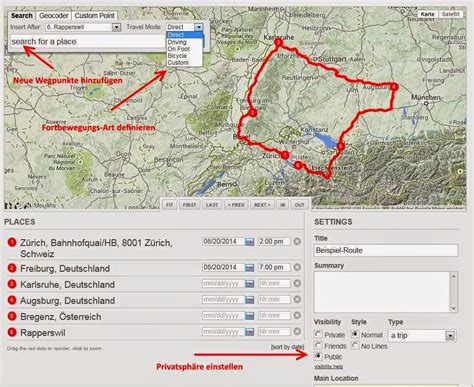Choose No Lines style
474x387 pixels.
[355, 345]
